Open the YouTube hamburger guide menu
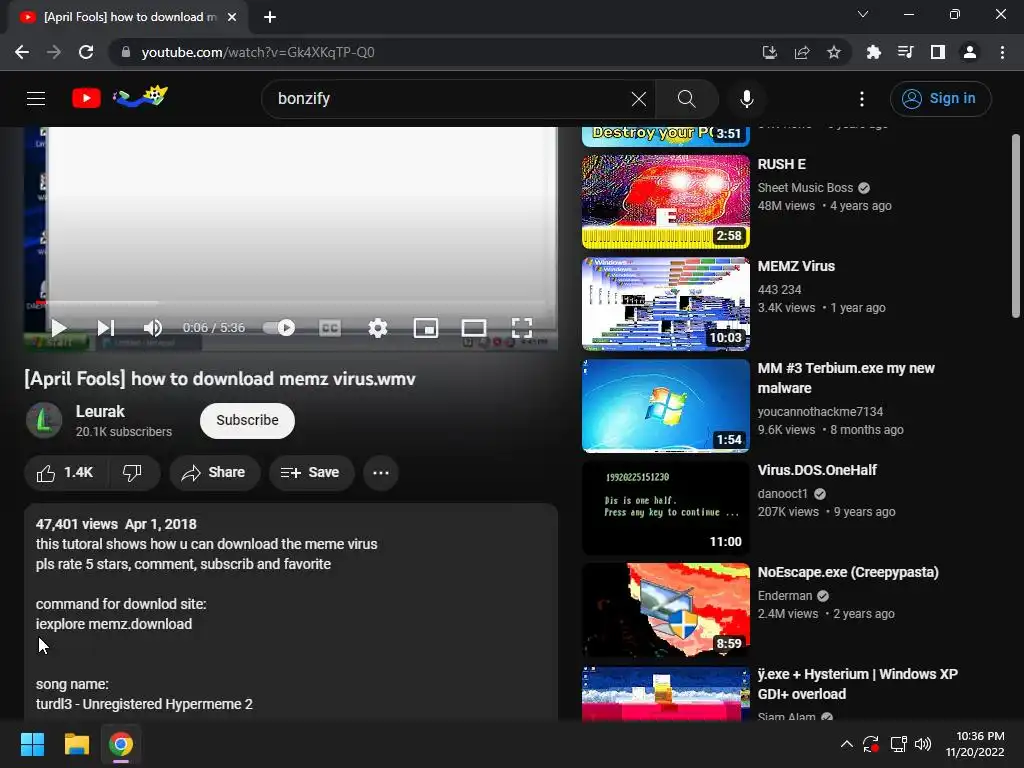This screenshot has width=1024, height=768. (36, 99)
